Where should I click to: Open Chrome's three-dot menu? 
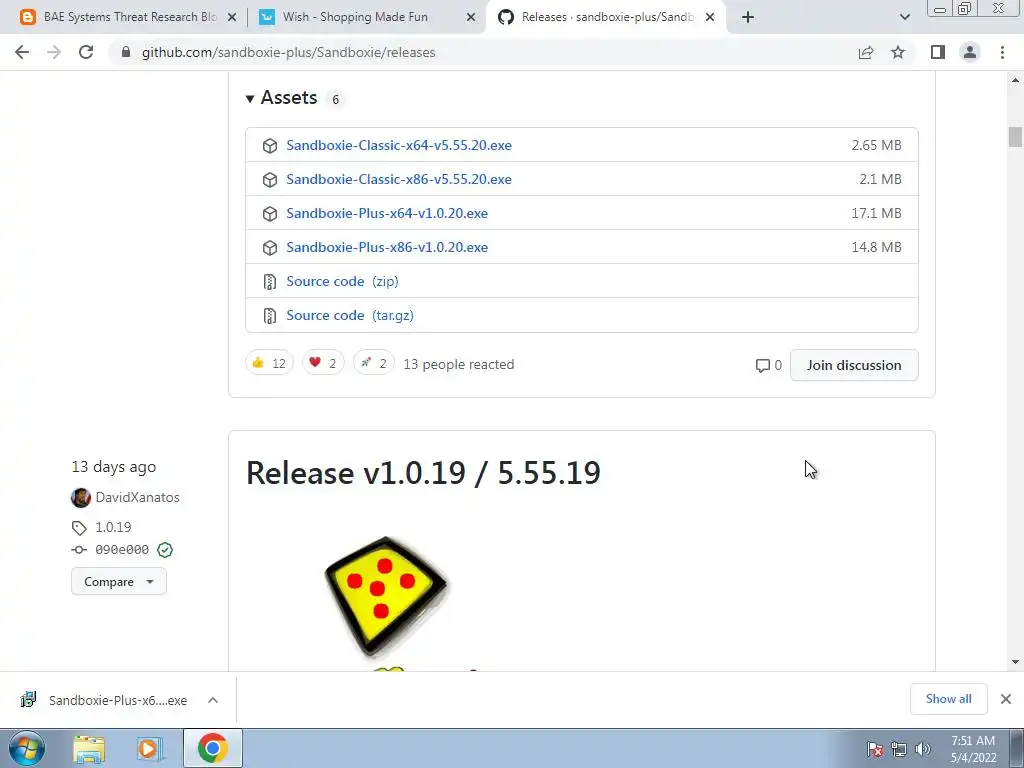(1002, 52)
